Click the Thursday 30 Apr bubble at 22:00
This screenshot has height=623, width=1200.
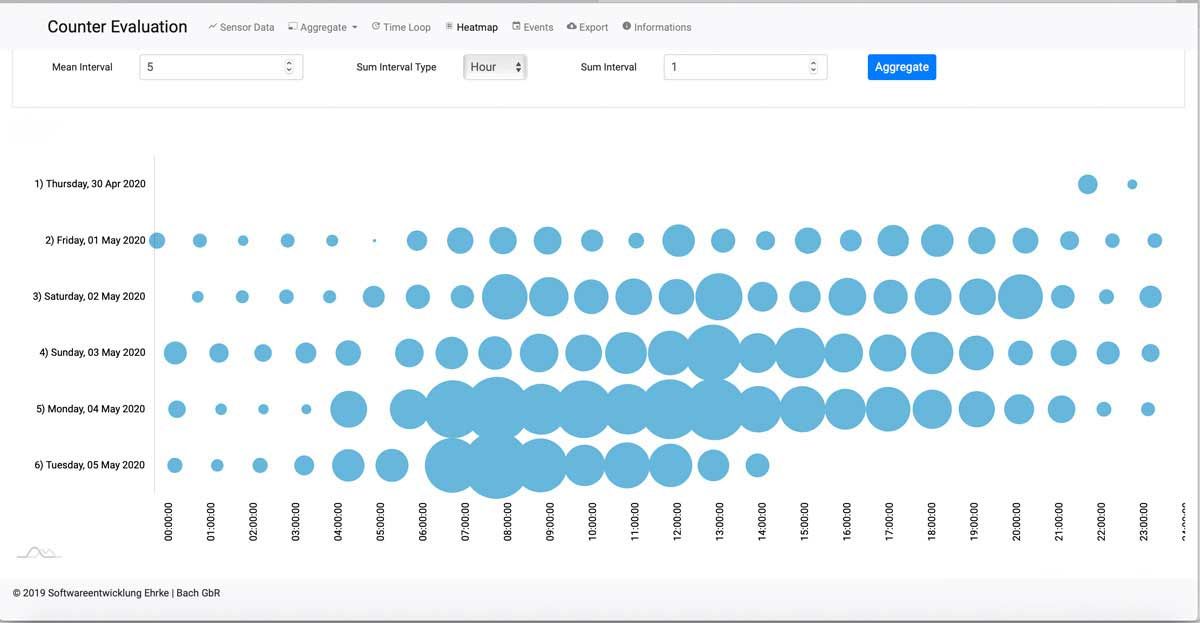point(1088,184)
